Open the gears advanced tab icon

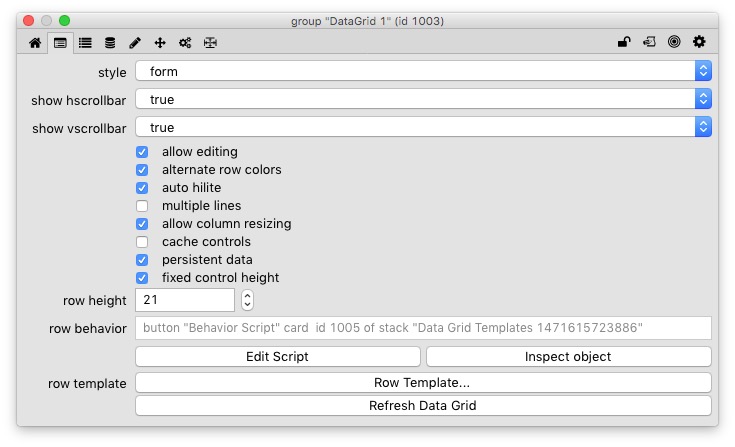pos(185,43)
